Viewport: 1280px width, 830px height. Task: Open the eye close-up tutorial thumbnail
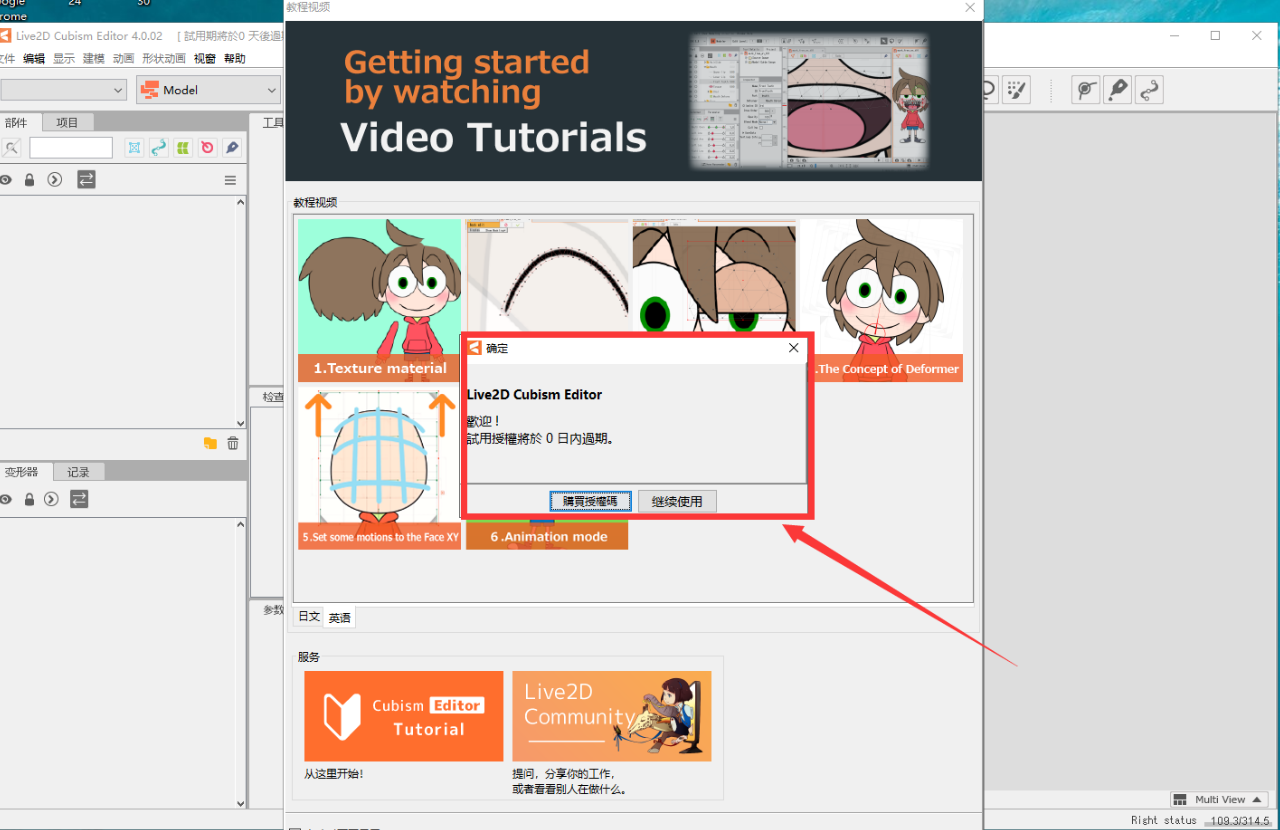point(715,276)
